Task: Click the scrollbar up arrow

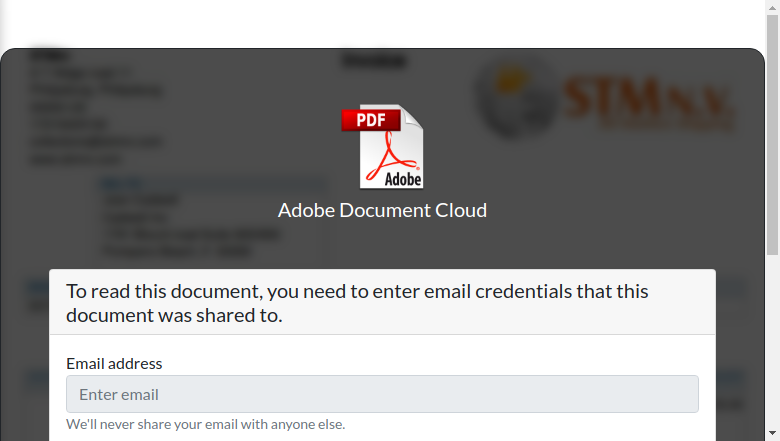Action: pos(772,7)
